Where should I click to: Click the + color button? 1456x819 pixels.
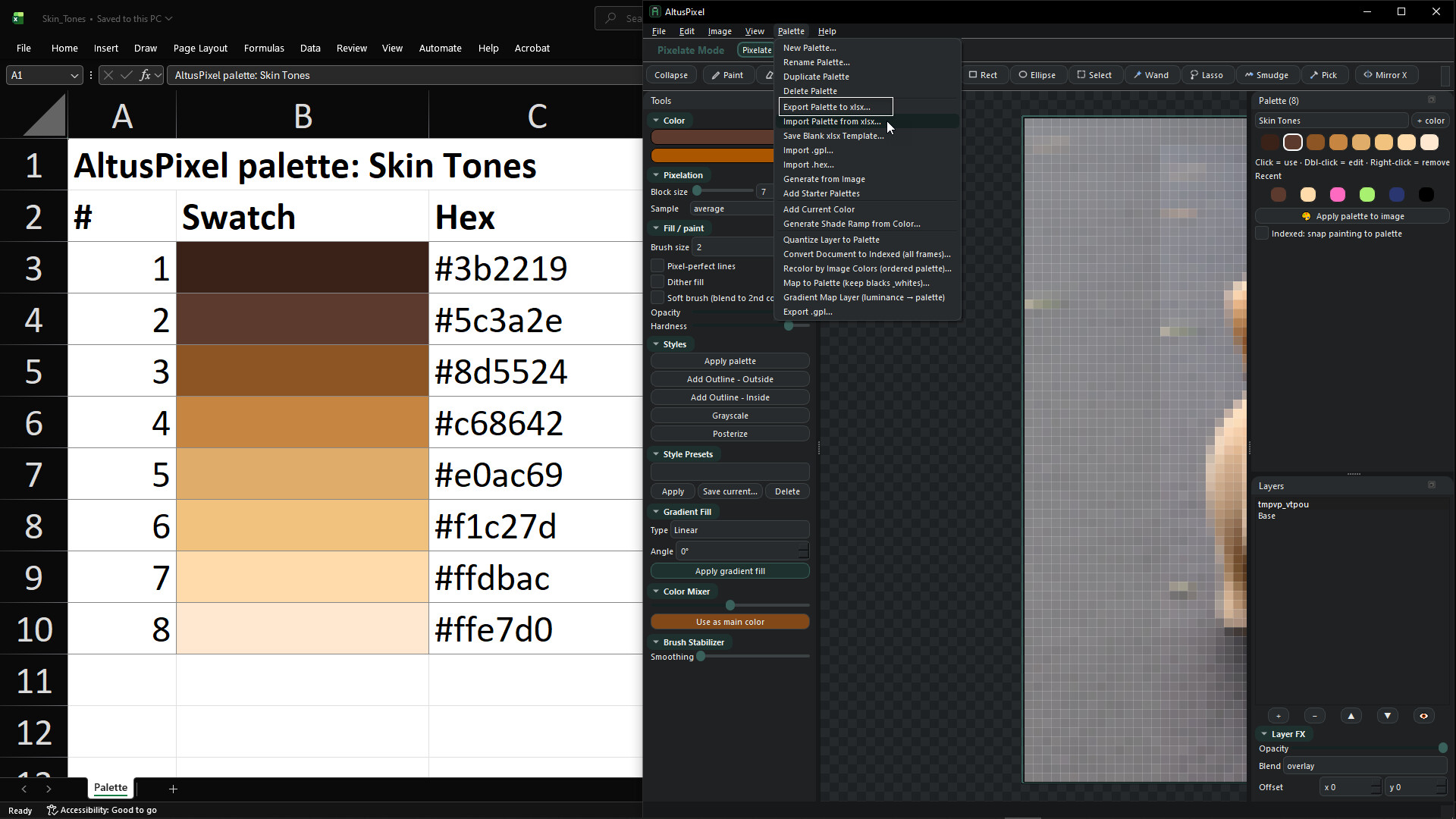1430,121
